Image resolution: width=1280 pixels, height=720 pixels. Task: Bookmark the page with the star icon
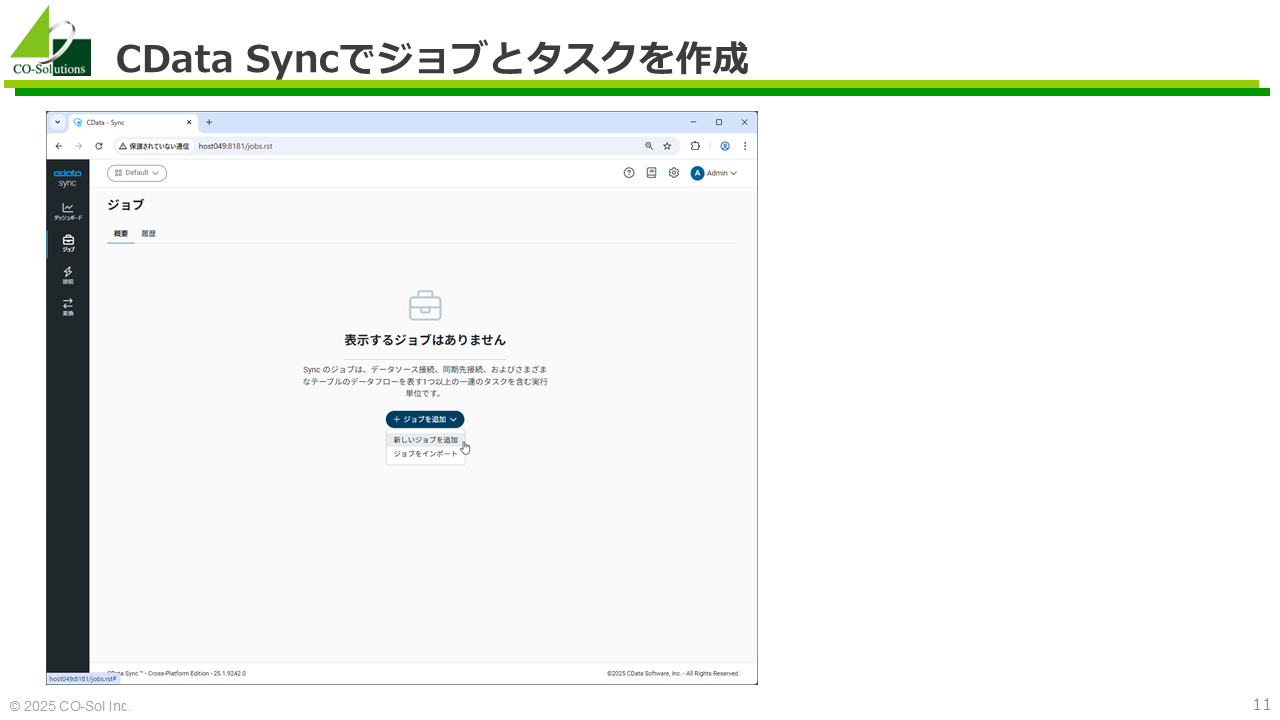(667, 146)
